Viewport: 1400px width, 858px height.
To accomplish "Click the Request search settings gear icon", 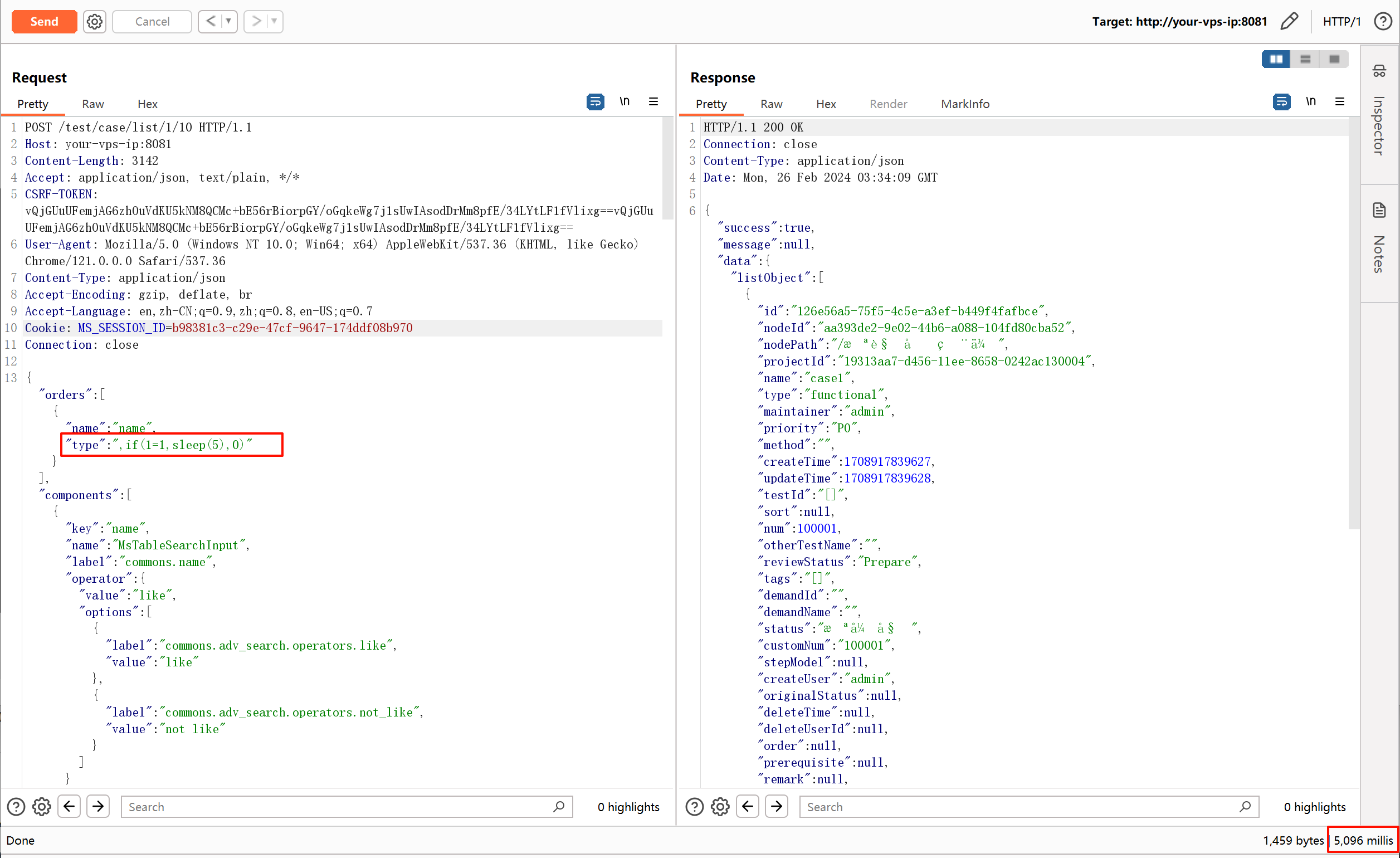I will [41, 807].
